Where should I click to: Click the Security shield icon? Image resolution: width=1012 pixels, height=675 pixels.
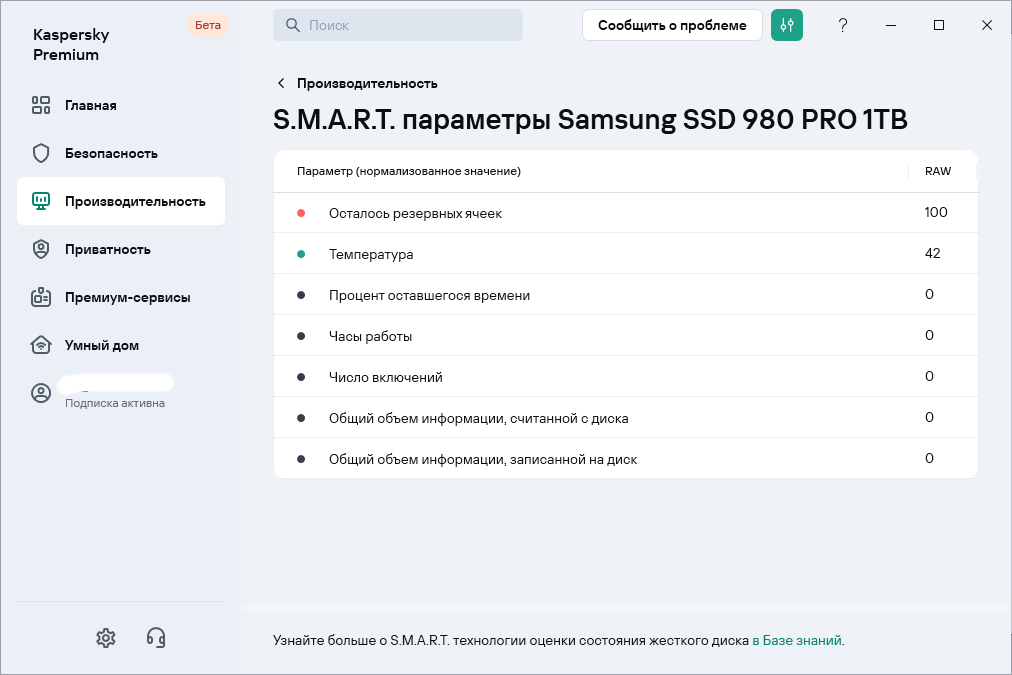click(x=41, y=153)
